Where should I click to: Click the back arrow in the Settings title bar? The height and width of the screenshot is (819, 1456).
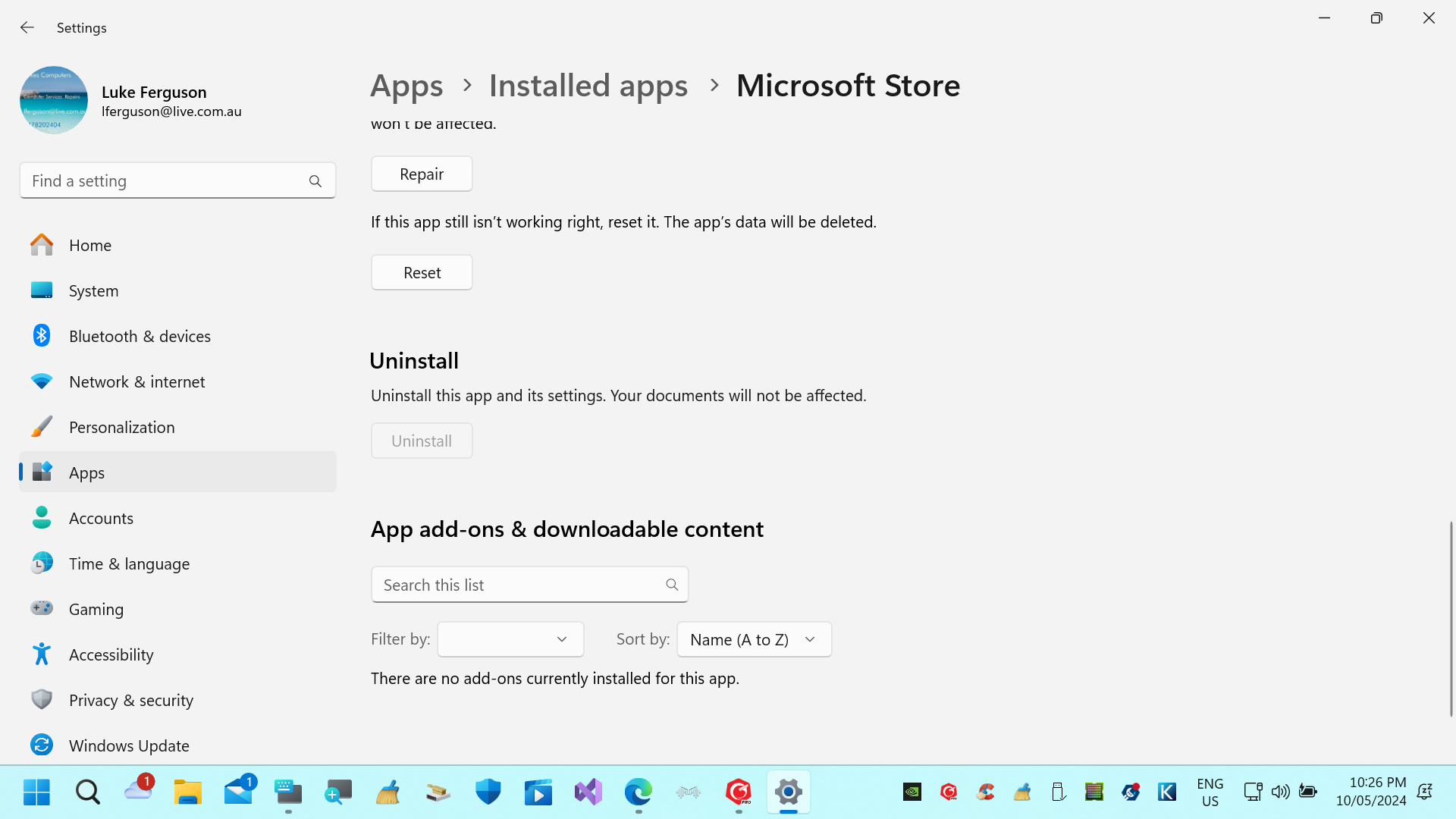(x=27, y=27)
